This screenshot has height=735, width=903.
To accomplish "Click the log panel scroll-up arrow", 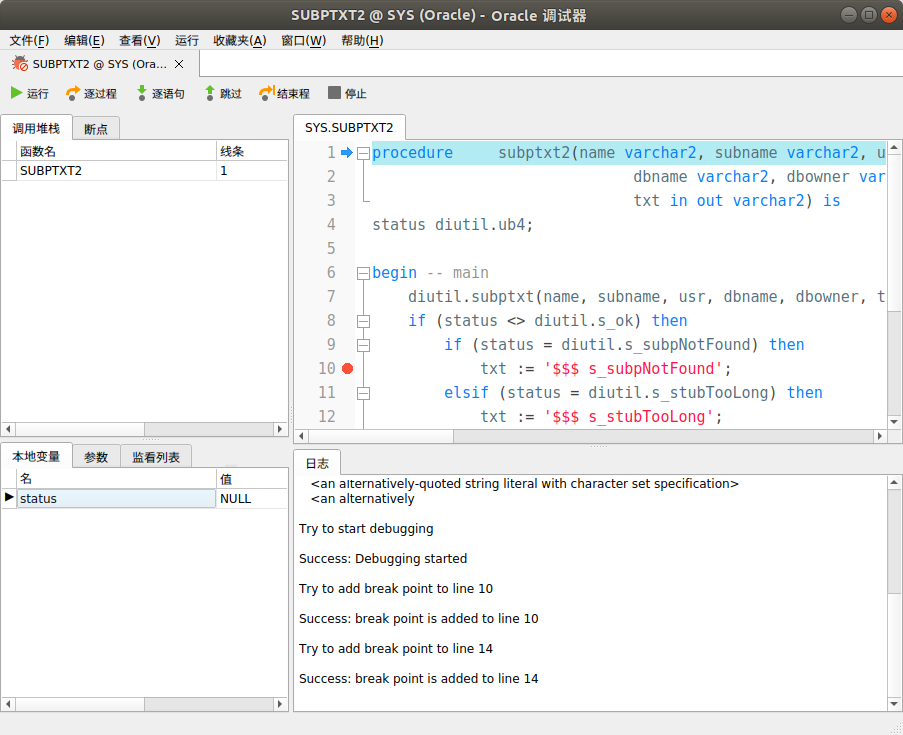I will tap(894, 482).
